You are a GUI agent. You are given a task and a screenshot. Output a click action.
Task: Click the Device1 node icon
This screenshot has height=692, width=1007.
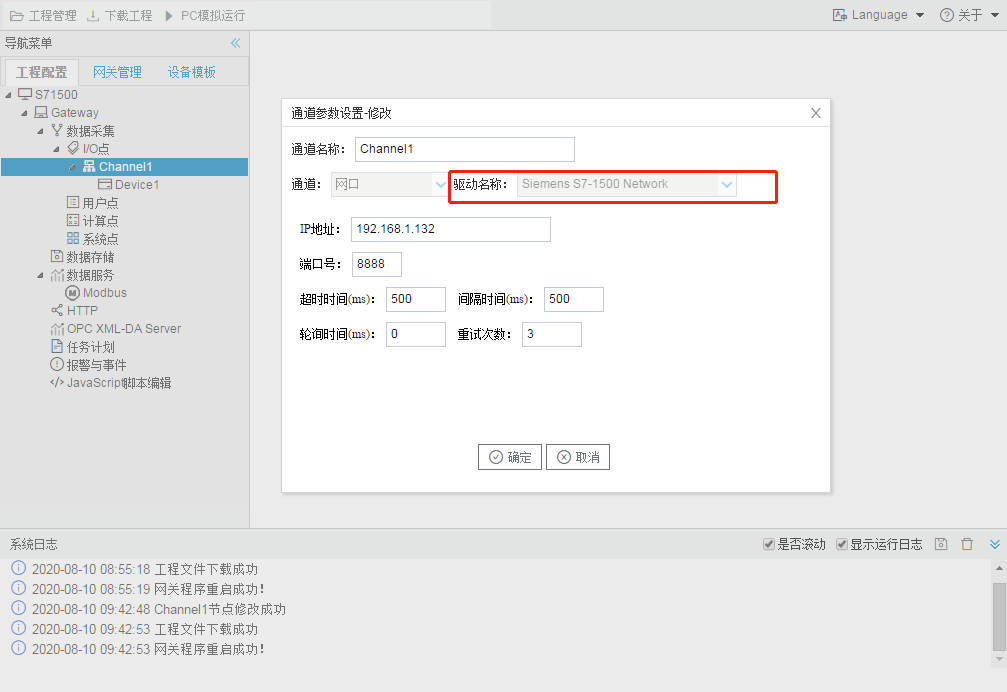(x=105, y=184)
